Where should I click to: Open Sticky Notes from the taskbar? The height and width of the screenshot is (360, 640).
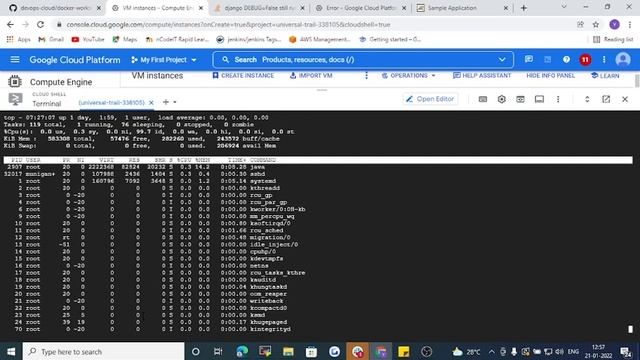[x=404, y=351]
